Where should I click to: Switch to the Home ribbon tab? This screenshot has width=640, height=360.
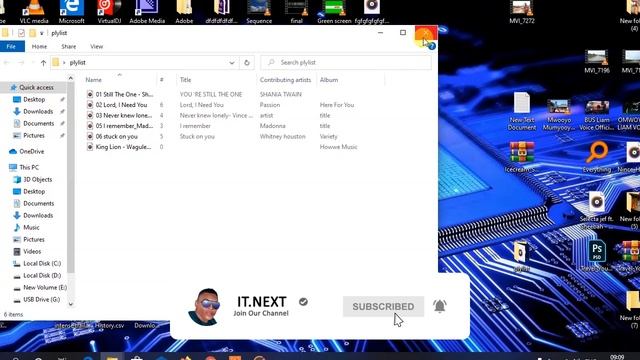39,47
